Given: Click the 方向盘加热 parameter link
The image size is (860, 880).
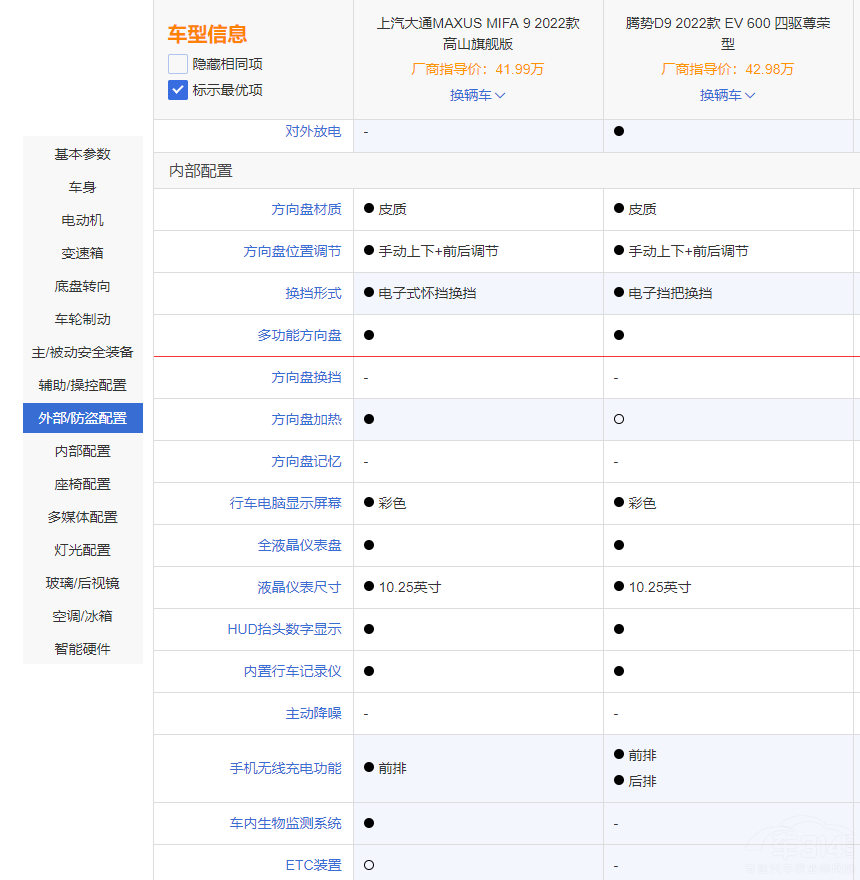Looking at the screenshot, I should 306,420.
